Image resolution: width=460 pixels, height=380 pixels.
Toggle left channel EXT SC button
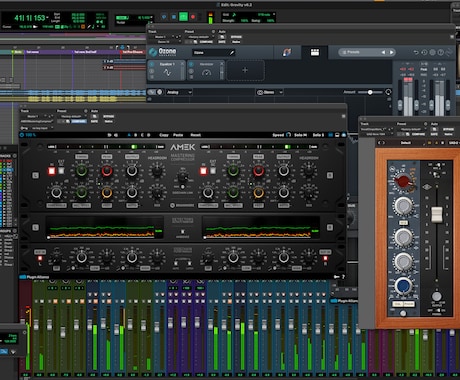click(x=61, y=171)
